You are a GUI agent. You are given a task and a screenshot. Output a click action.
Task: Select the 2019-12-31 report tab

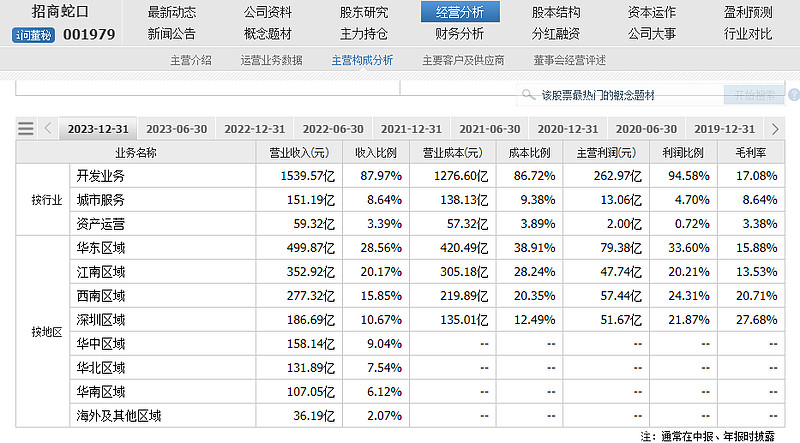[x=724, y=129]
